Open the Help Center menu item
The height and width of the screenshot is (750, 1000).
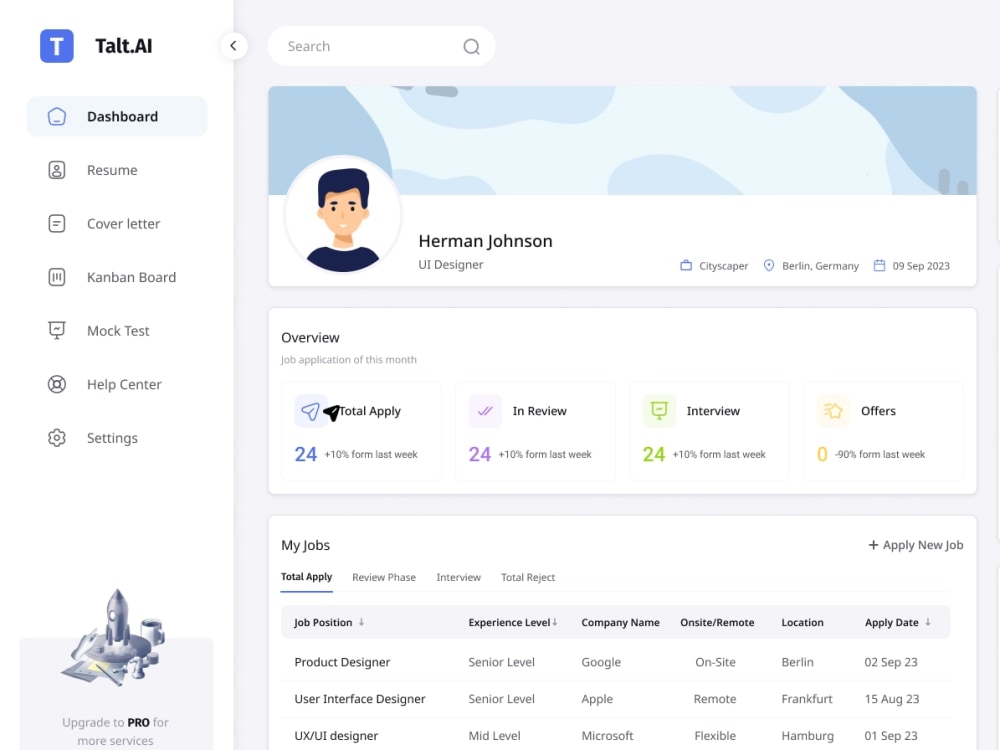[x=117, y=385]
